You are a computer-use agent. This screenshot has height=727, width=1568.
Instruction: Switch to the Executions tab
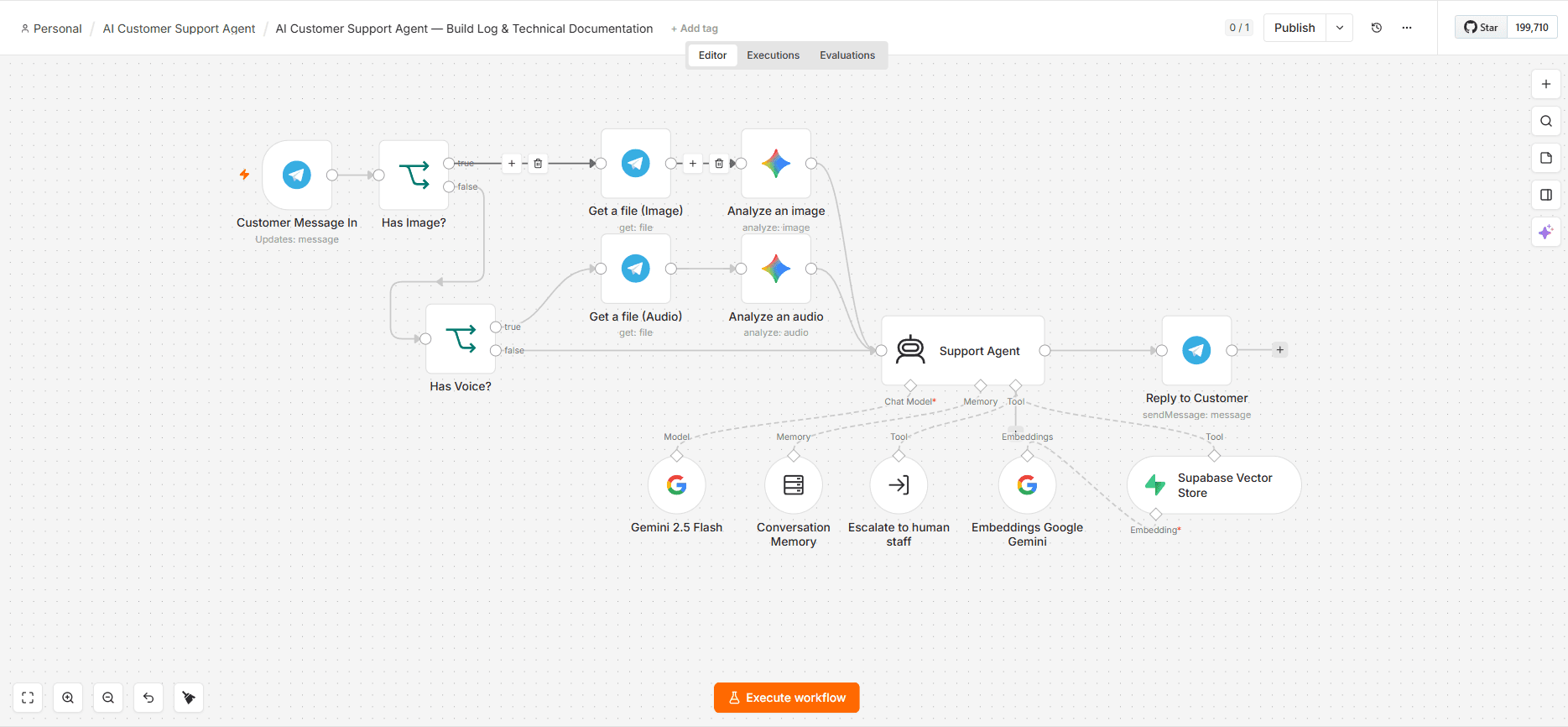pyautogui.click(x=774, y=55)
